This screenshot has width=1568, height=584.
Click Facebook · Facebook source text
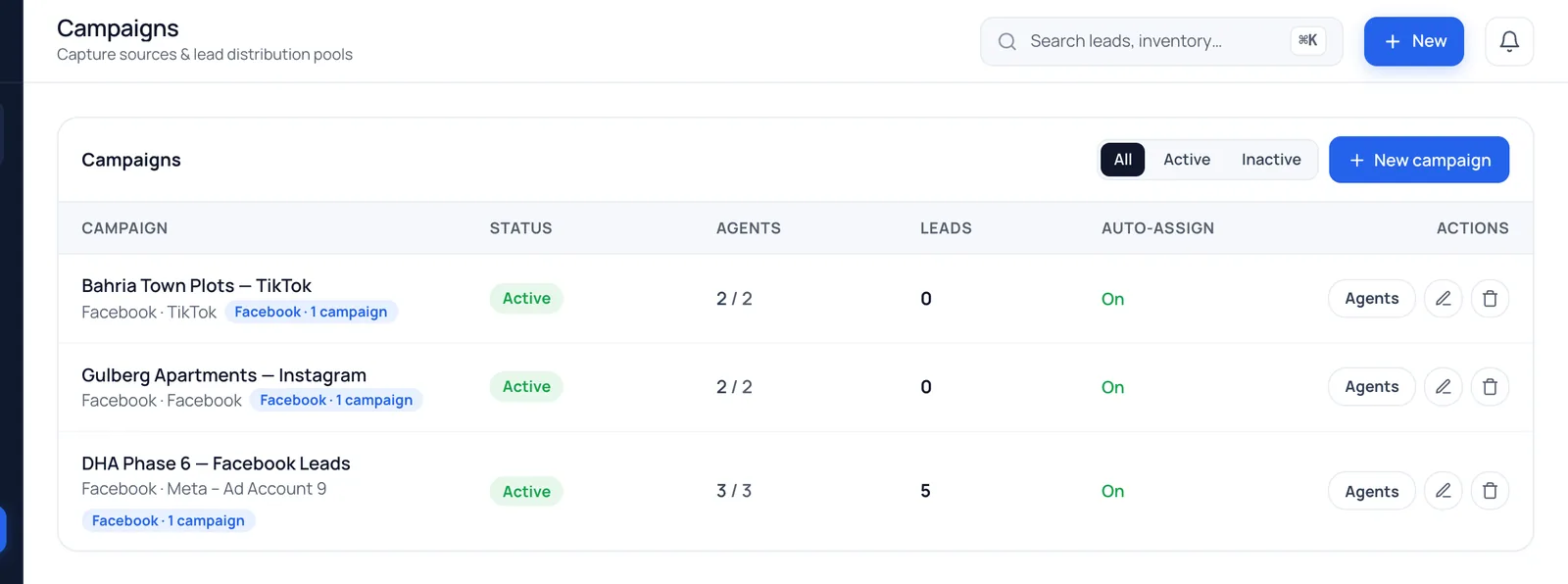162,401
